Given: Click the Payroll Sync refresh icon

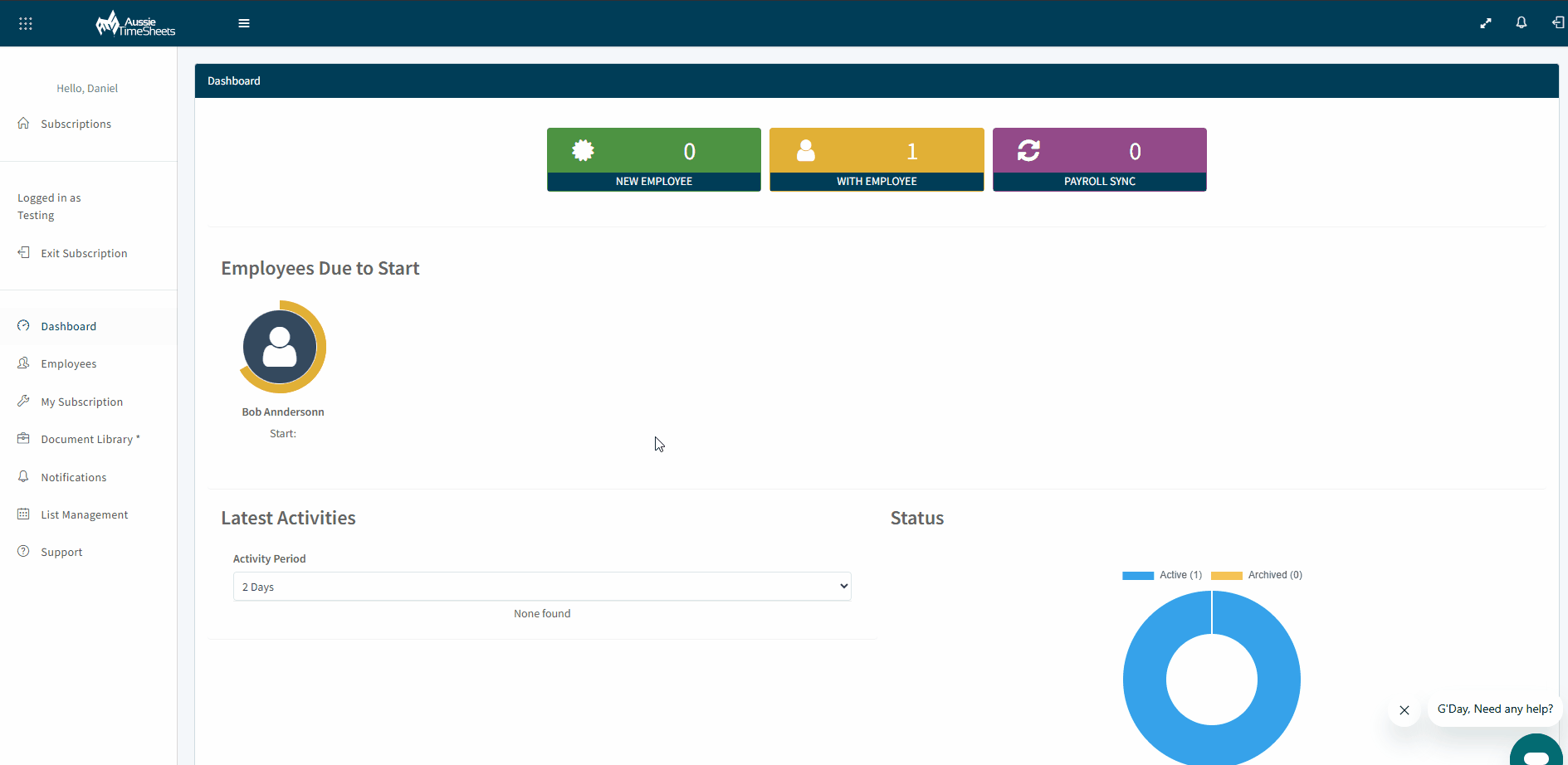Looking at the screenshot, I should coord(1029,150).
